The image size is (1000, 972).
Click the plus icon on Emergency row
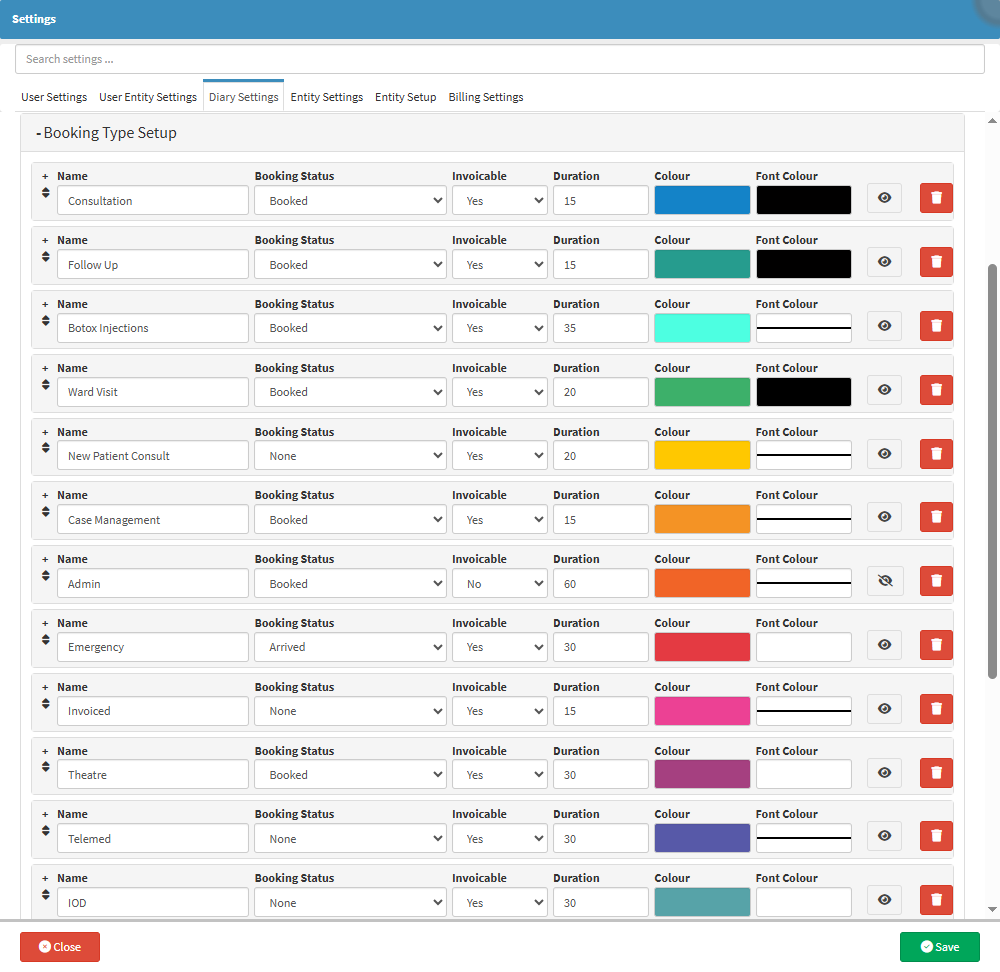click(x=45, y=624)
